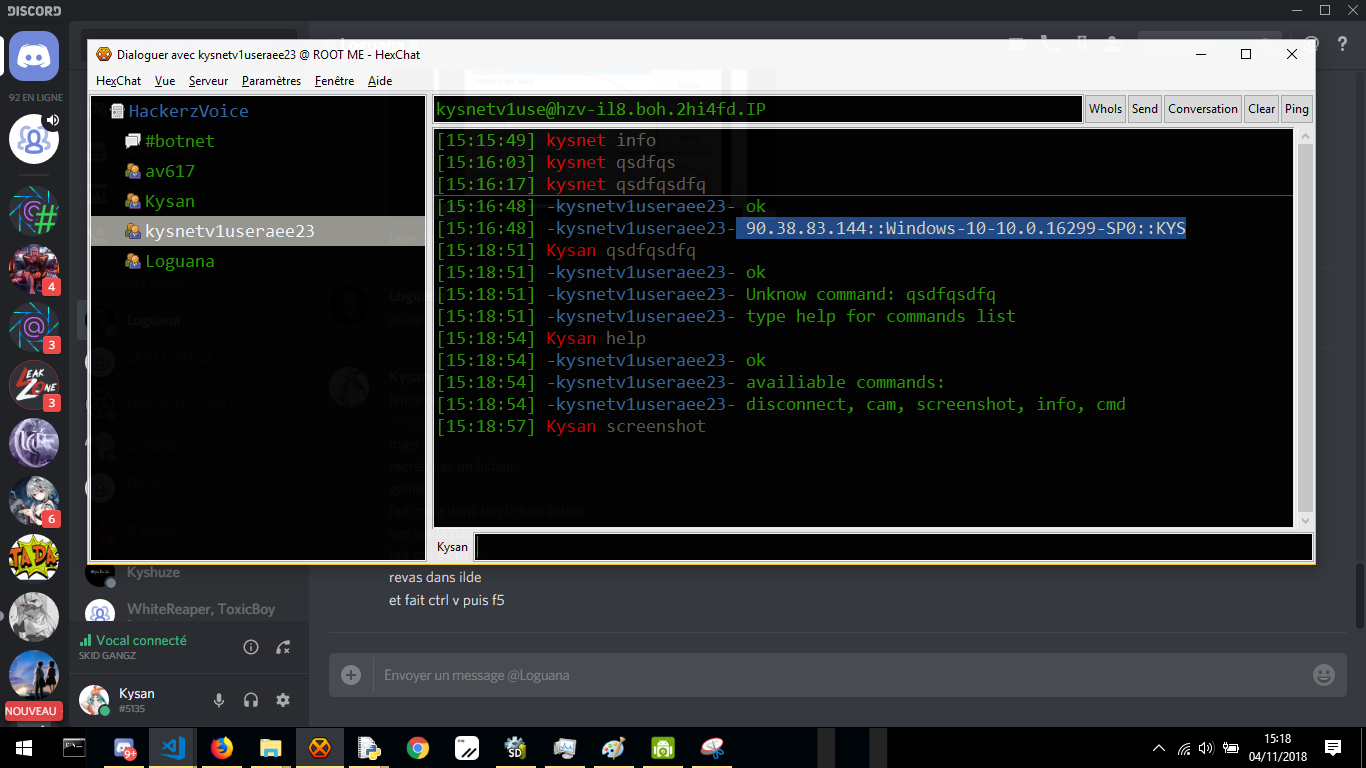Mute the microphone in Discord user panel
The image size is (1366, 768).
219,701
